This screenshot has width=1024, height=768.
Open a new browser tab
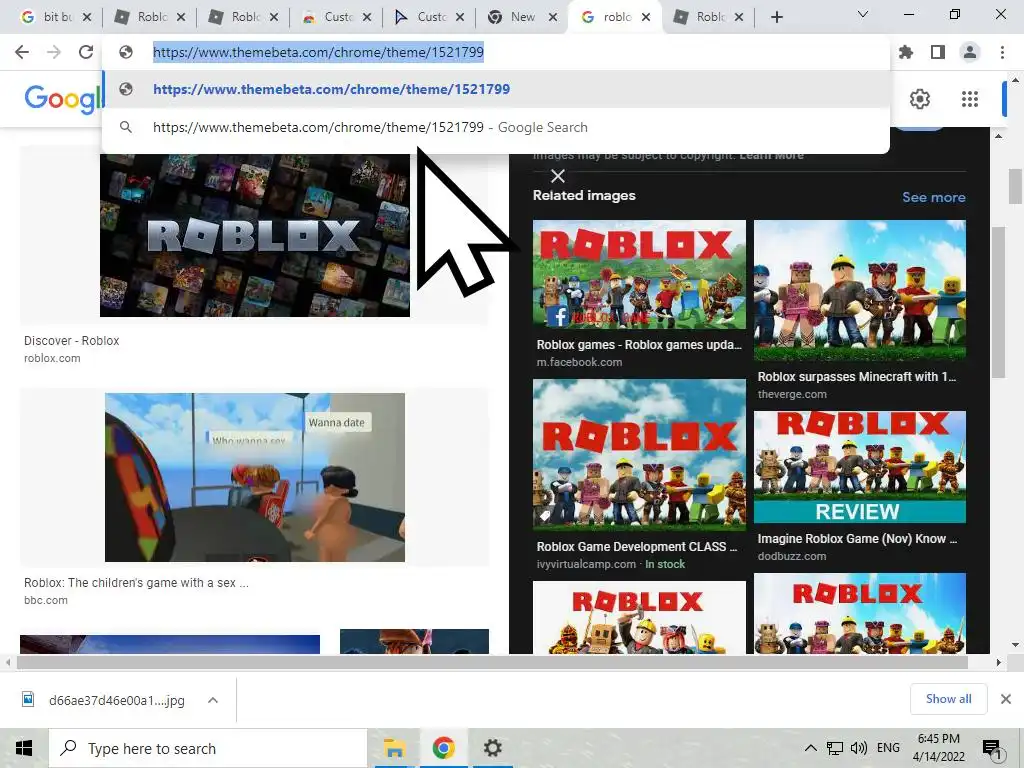776,17
